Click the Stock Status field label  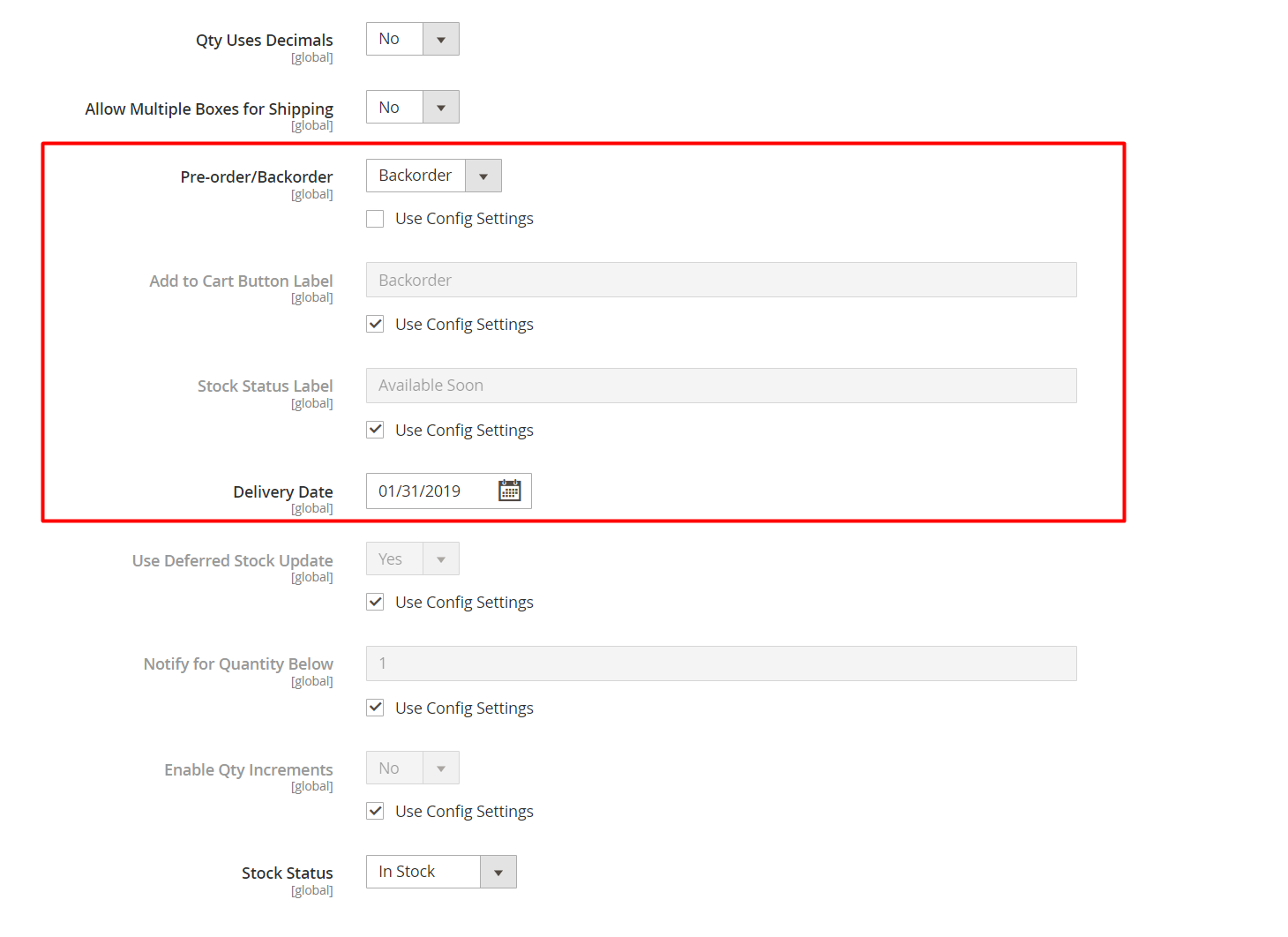(287, 873)
